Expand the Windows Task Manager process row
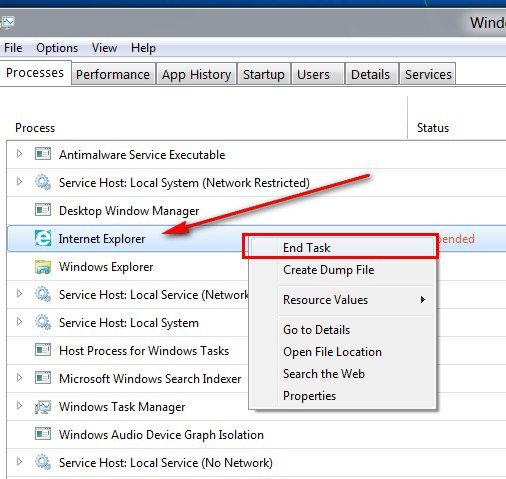506x479 pixels. [19, 406]
